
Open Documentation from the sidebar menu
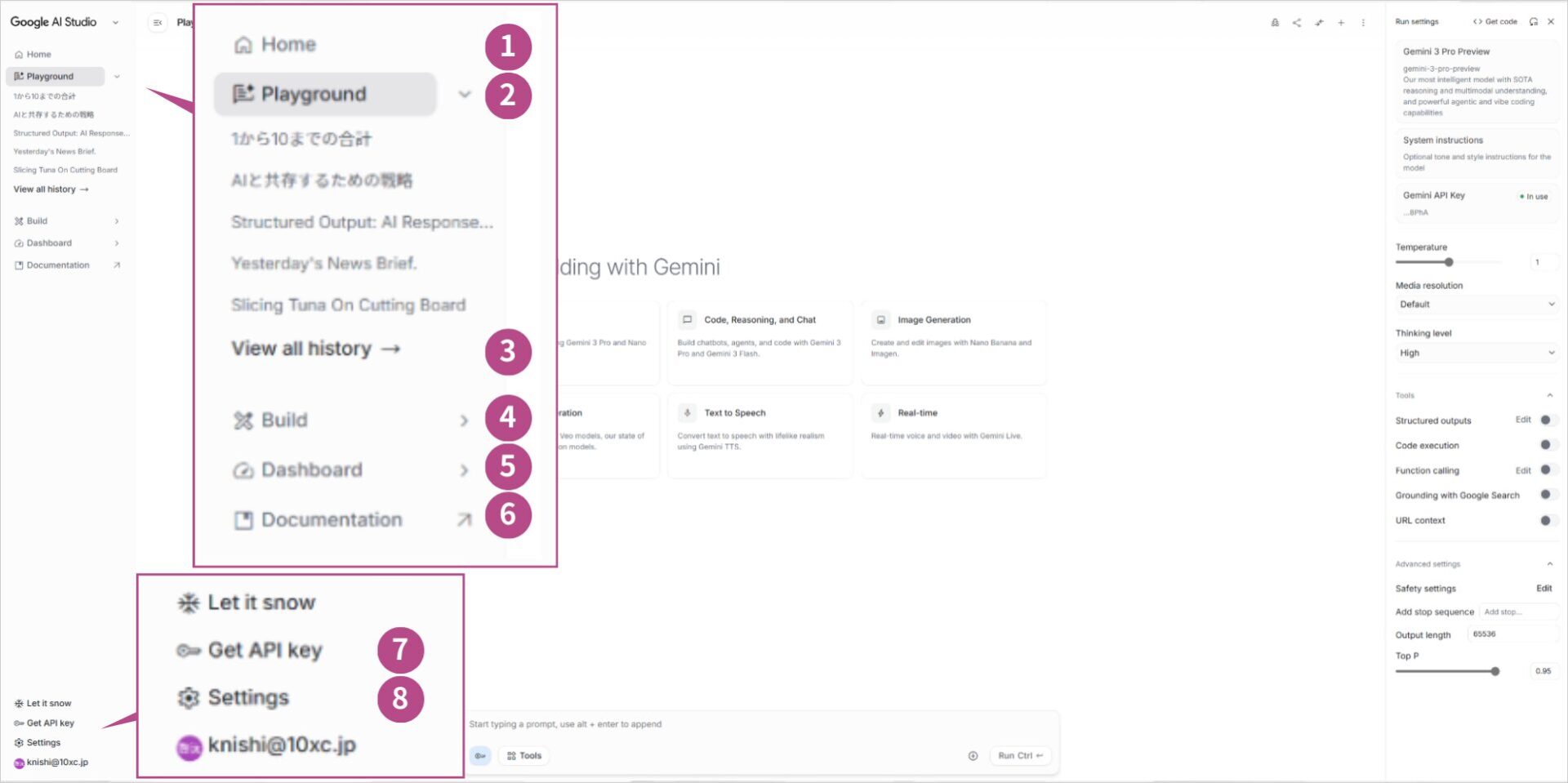coord(331,519)
